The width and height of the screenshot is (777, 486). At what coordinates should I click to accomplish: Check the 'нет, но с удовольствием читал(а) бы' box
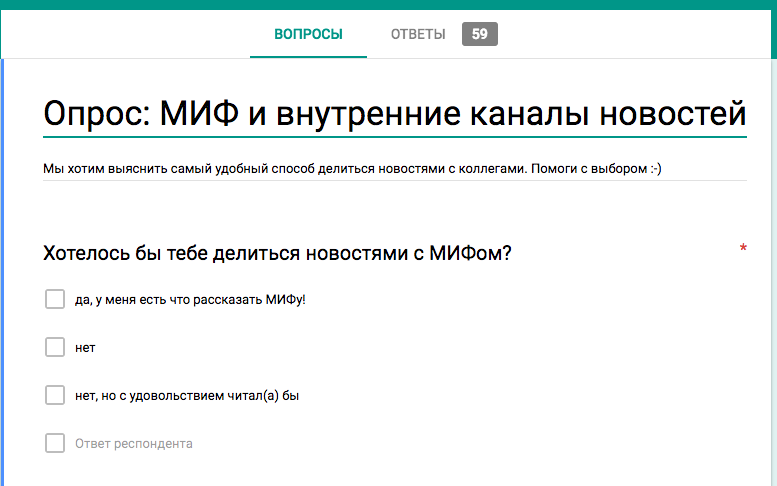55,395
